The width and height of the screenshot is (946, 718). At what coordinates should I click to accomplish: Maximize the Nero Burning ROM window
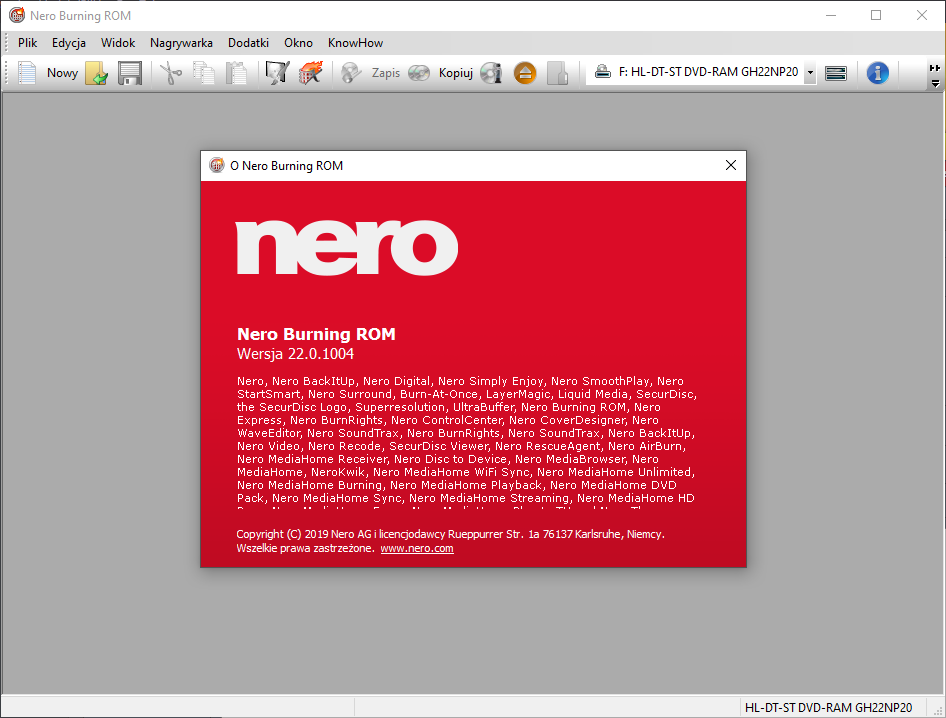(x=876, y=15)
